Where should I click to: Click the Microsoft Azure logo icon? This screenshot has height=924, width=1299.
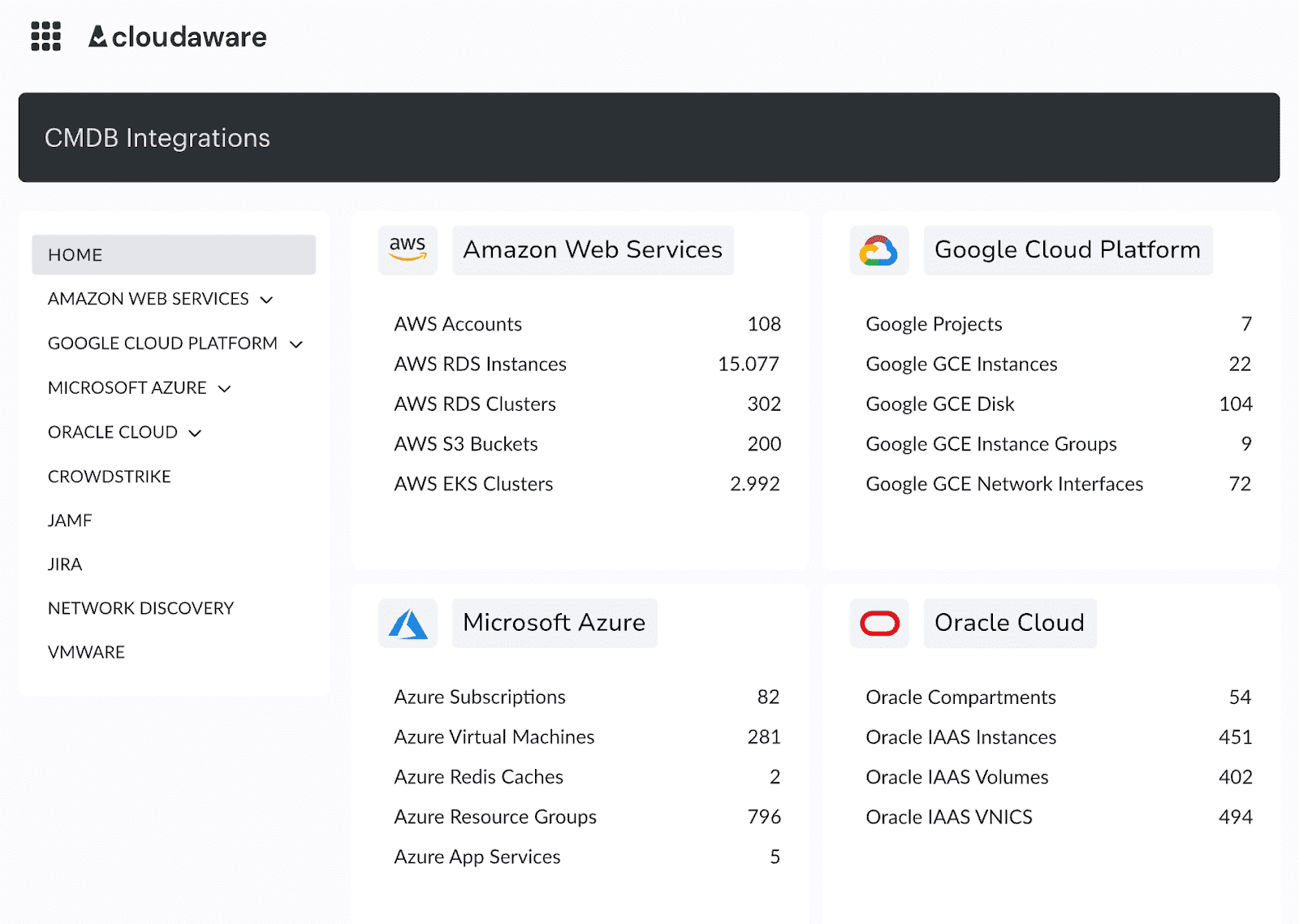[x=408, y=623]
